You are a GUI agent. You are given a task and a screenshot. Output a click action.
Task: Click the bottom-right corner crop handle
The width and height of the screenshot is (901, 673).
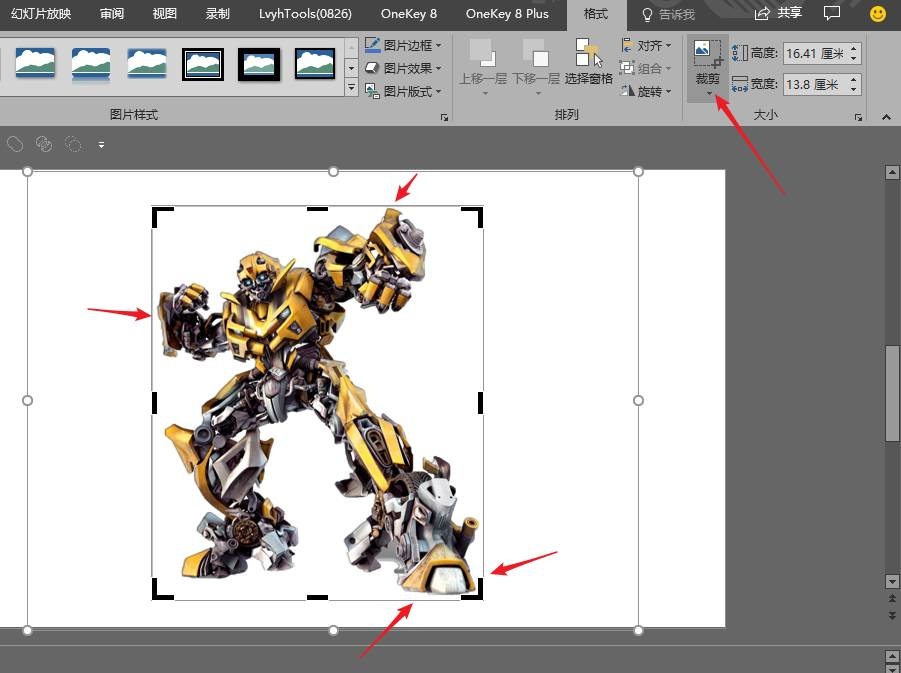[472, 590]
